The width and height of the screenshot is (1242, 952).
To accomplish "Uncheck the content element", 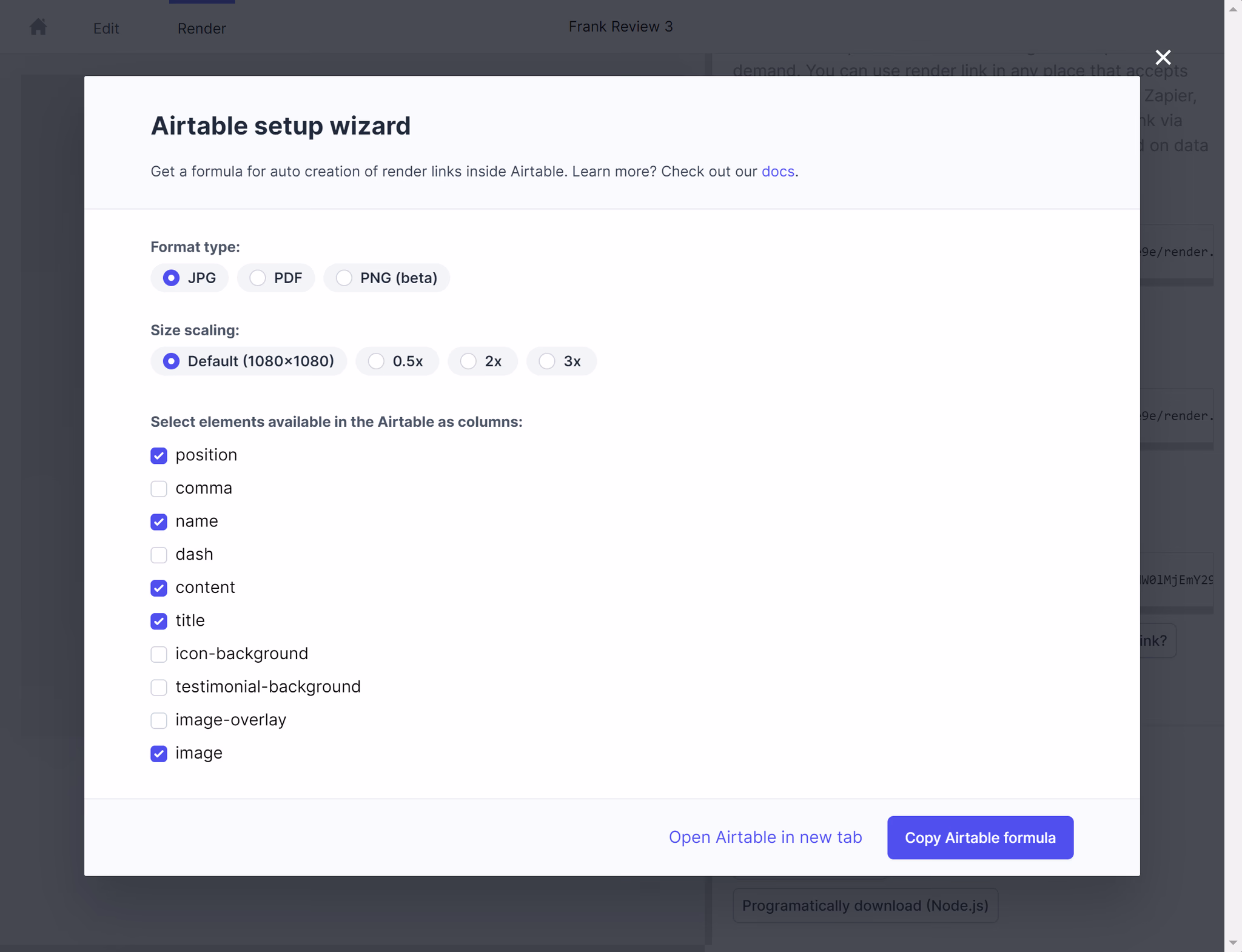I will pyautogui.click(x=159, y=588).
